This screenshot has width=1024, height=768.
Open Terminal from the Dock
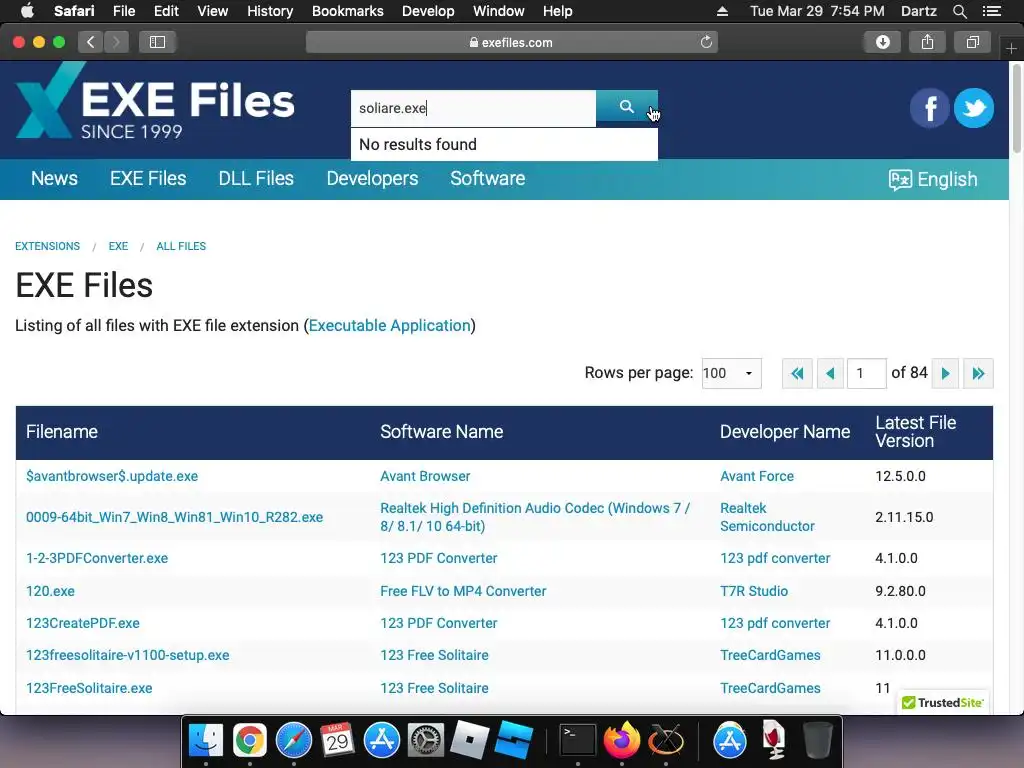pyautogui.click(x=578, y=741)
